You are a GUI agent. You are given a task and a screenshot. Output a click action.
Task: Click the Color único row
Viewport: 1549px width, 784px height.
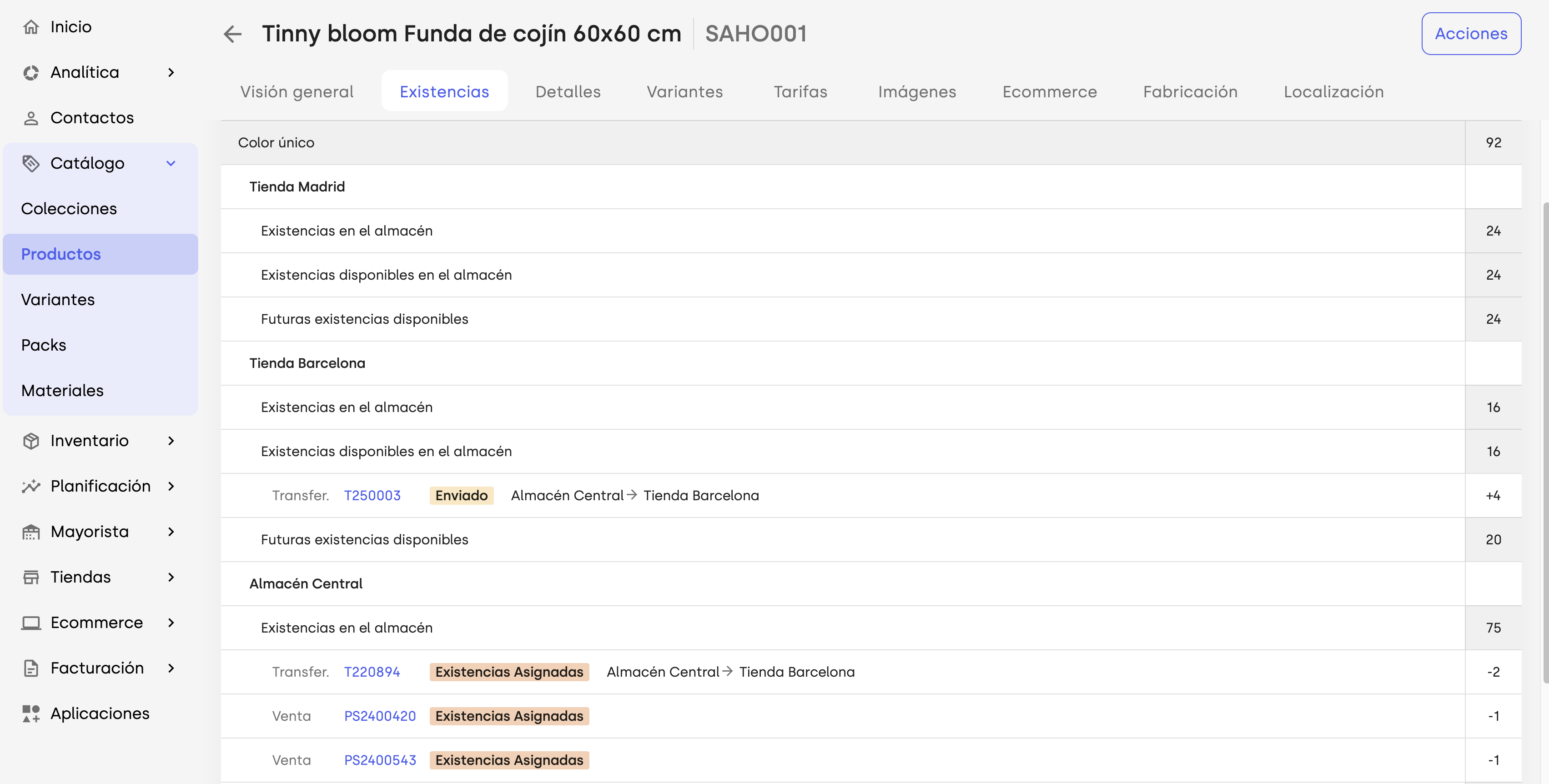871,142
